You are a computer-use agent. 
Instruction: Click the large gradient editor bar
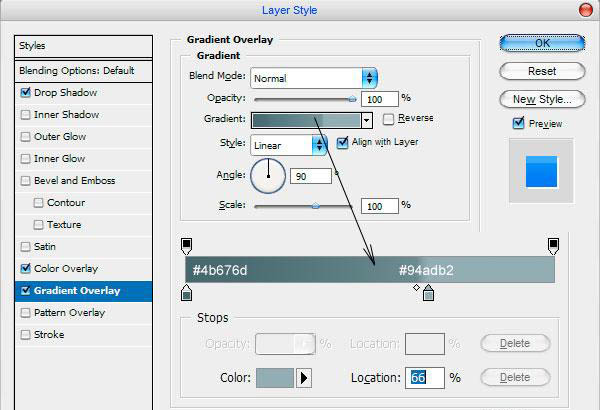(x=370, y=270)
